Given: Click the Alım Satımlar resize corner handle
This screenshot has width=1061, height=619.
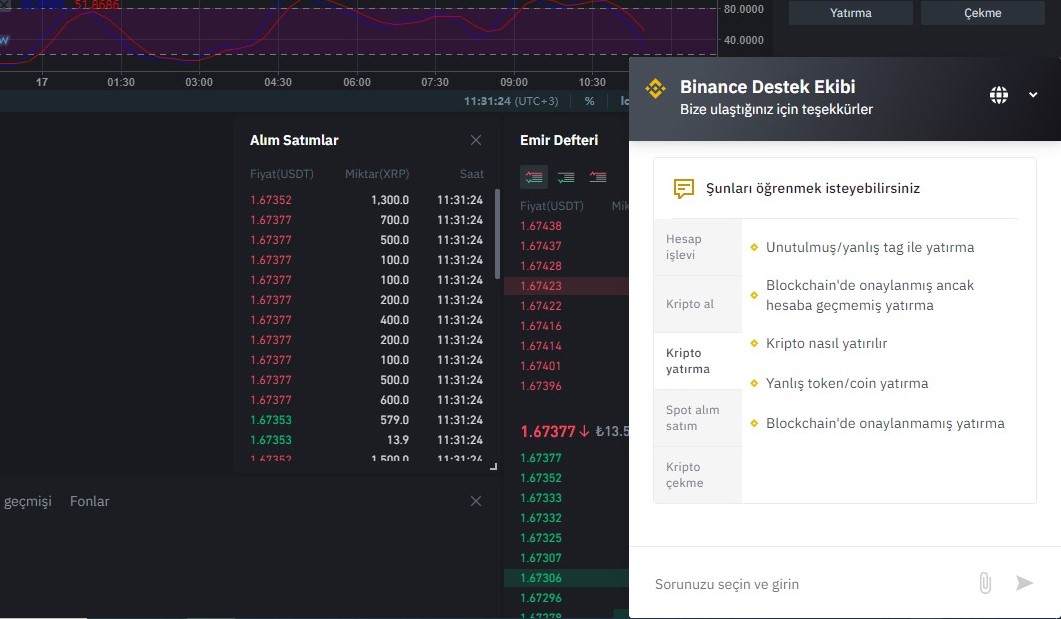Looking at the screenshot, I should pos(493,466).
